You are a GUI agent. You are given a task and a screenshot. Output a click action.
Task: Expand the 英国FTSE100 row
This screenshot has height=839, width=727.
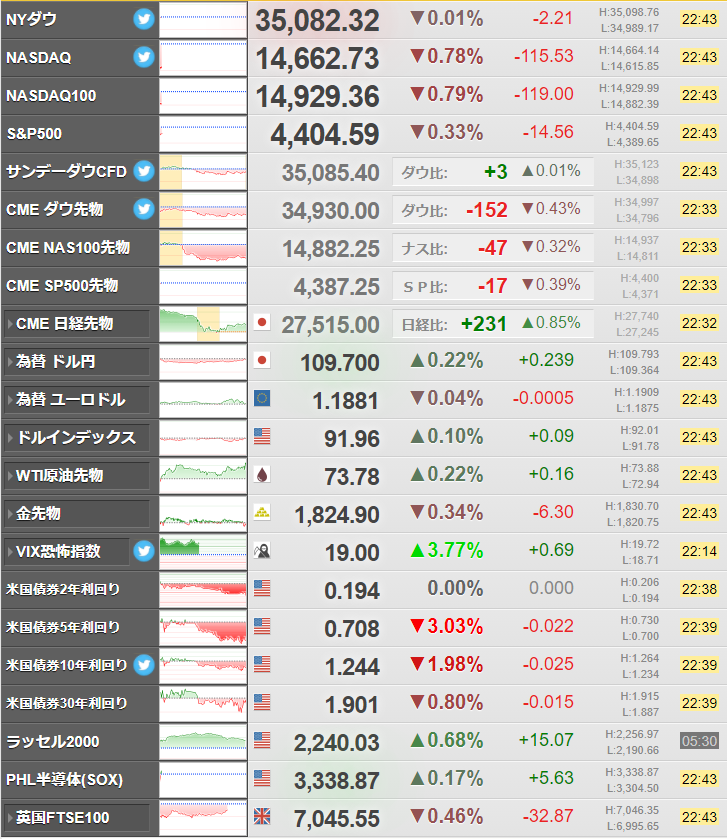(x=76, y=818)
